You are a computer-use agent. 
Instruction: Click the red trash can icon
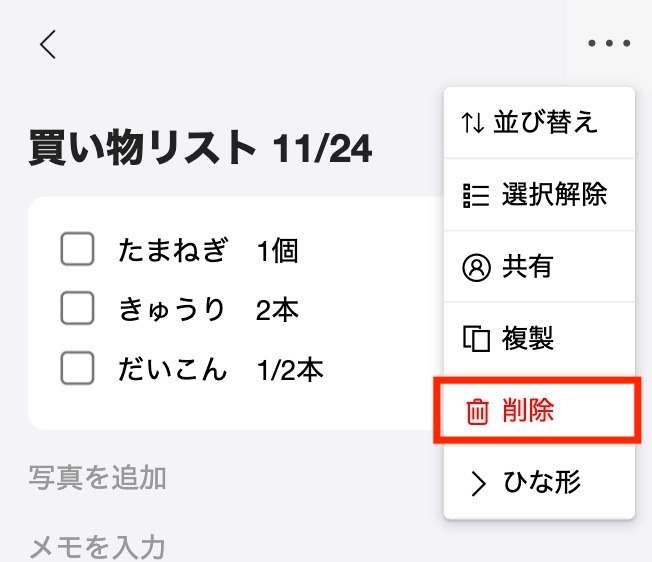tap(477, 412)
